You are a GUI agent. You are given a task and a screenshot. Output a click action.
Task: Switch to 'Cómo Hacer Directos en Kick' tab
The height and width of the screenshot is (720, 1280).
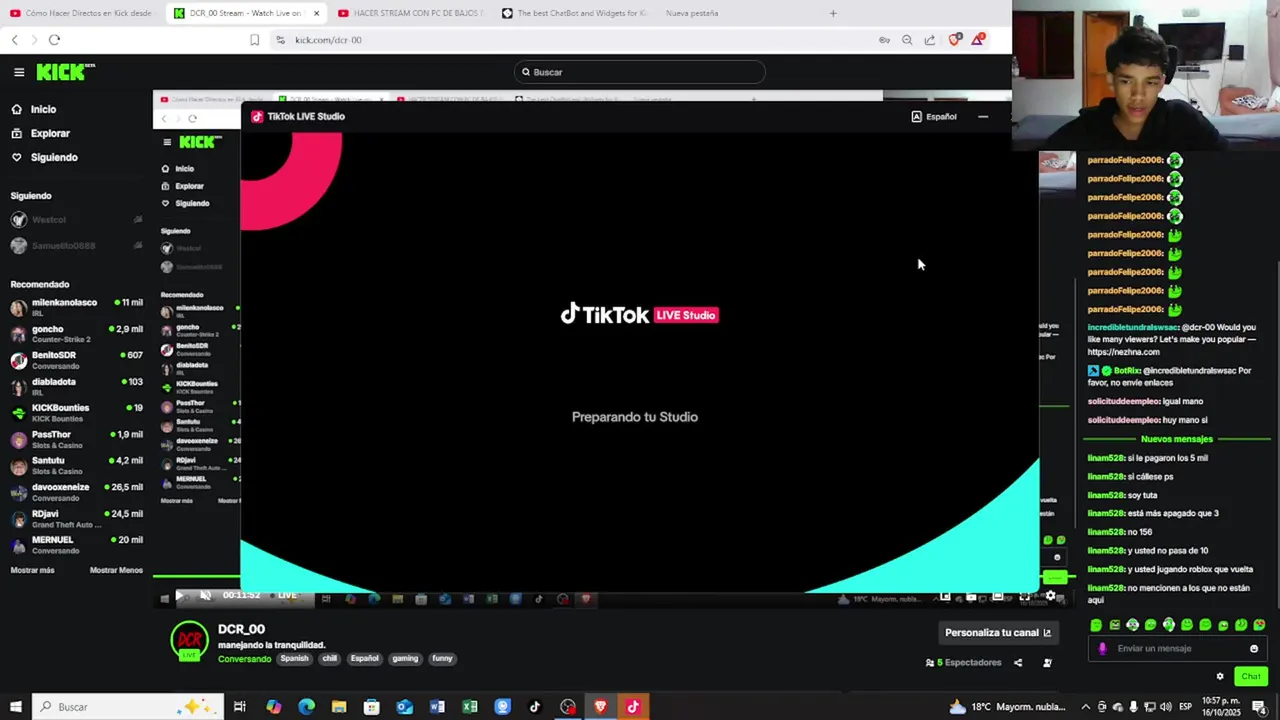tap(80, 13)
